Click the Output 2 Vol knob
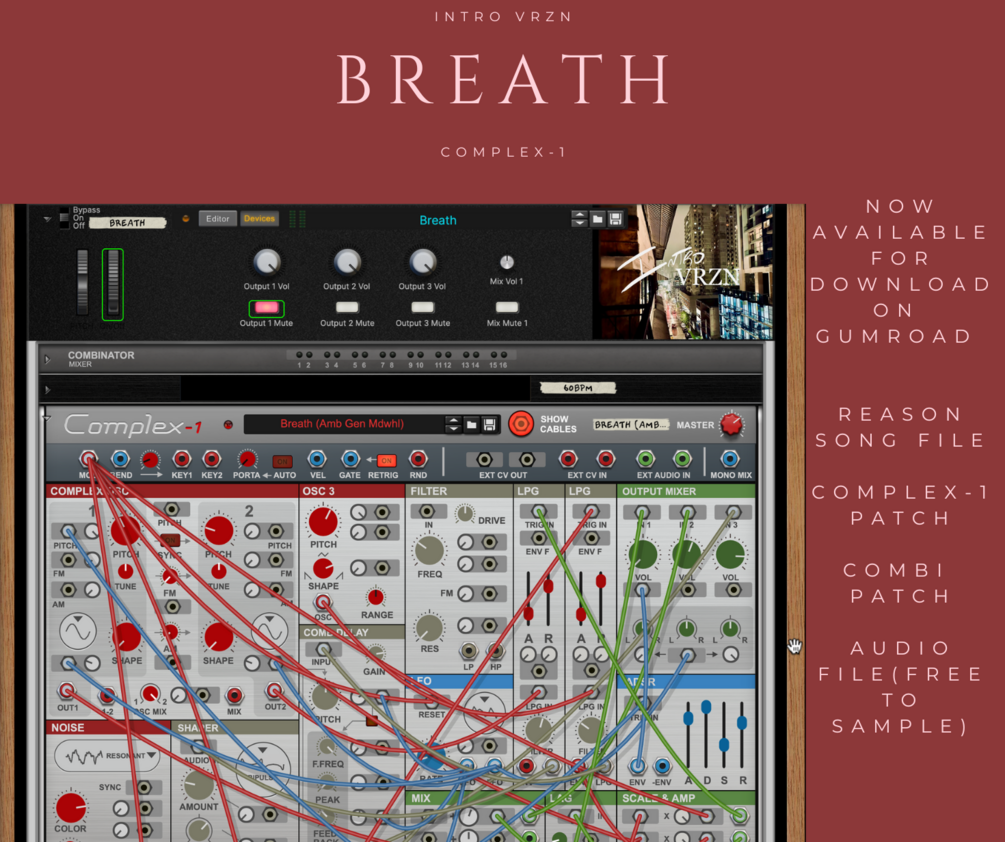Screen dimensions: 1005x842 coord(347,261)
